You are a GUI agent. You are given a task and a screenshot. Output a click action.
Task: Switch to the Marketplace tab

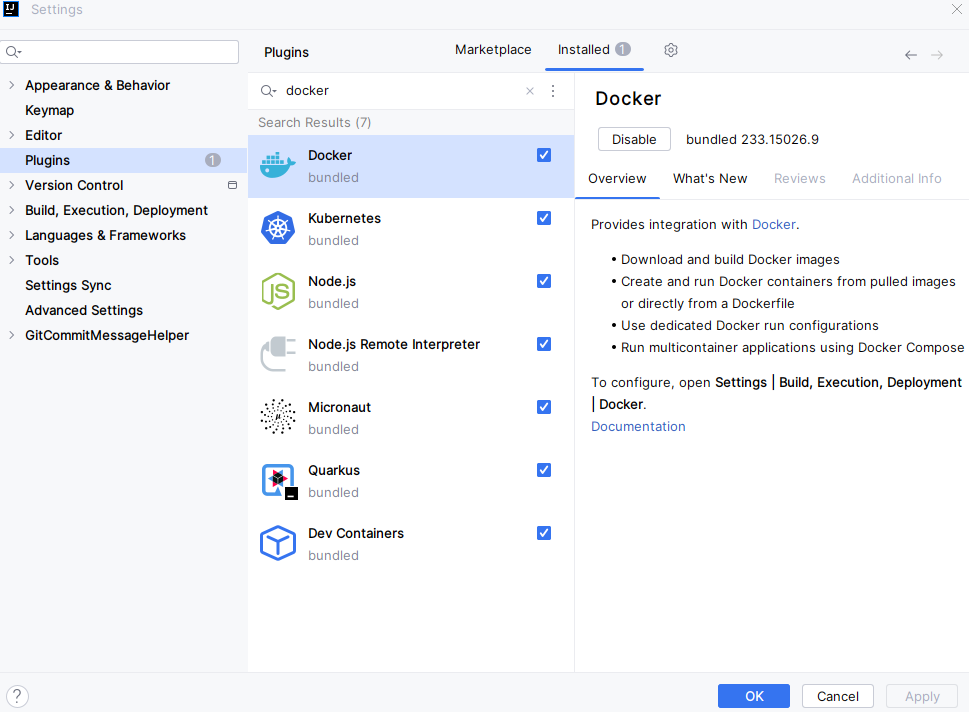pos(493,50)
